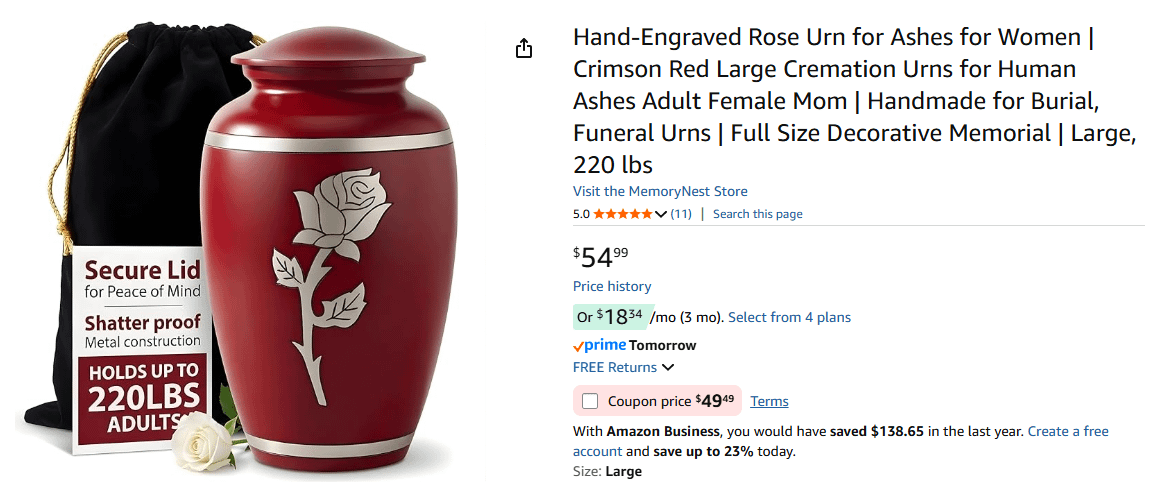This screenshot has height=482, width=1157.
Task: Click Create a free account link
Action: click(x=1068, y=431)
